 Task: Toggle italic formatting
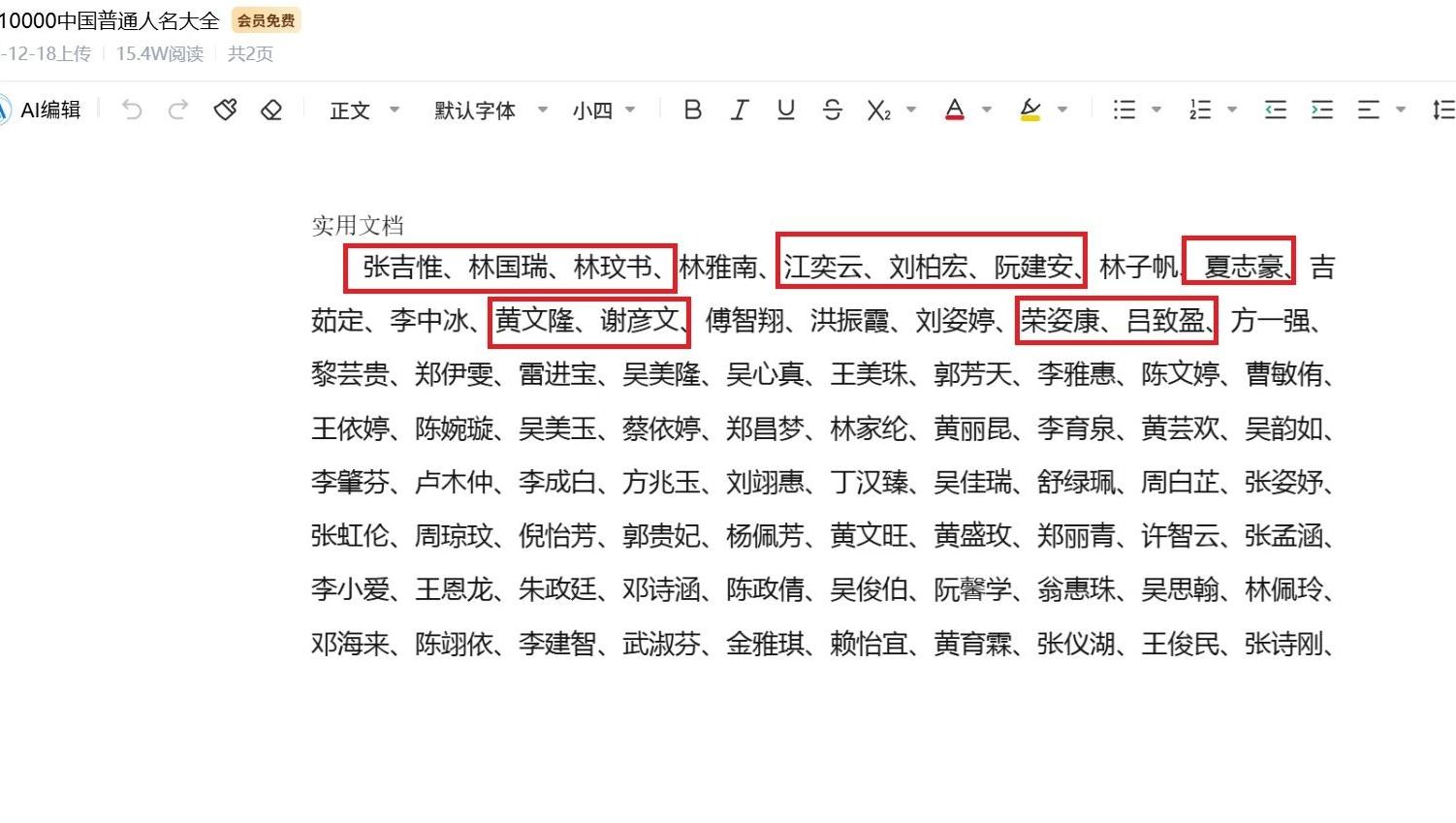(x=739, y=110)
